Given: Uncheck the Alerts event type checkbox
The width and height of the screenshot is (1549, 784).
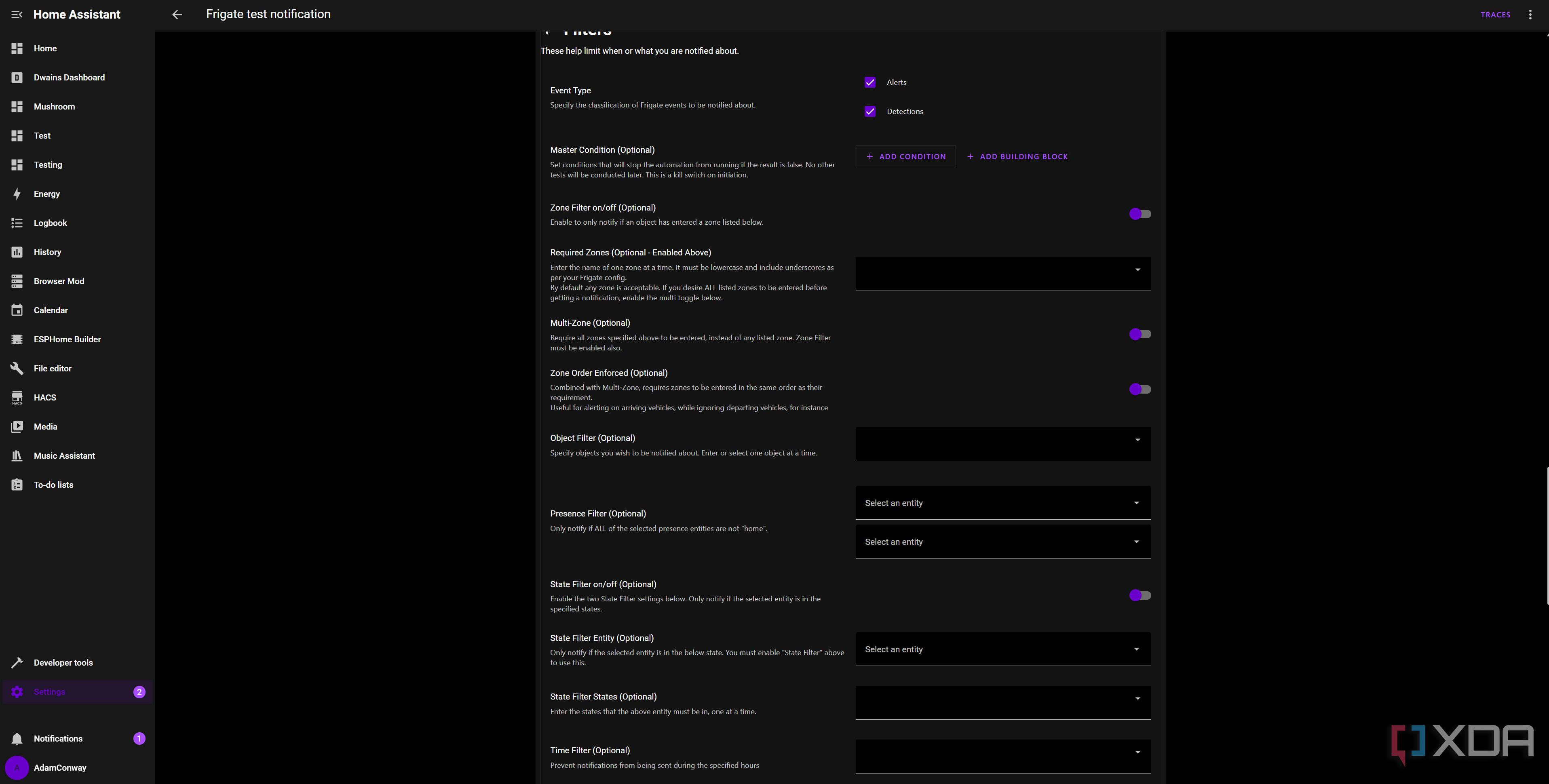Looking at the screenshot, I should [870, 82].
